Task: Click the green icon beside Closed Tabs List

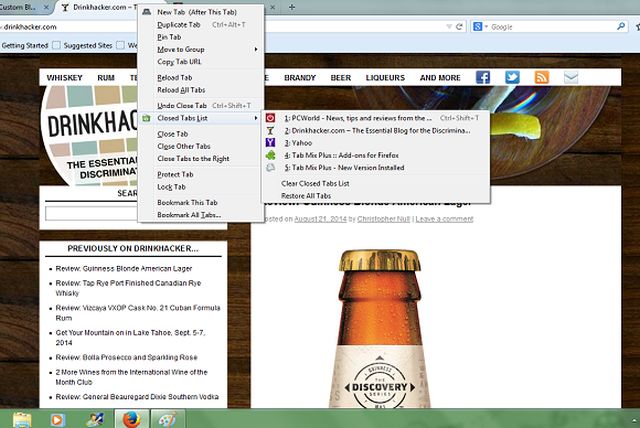Action: 147,118
